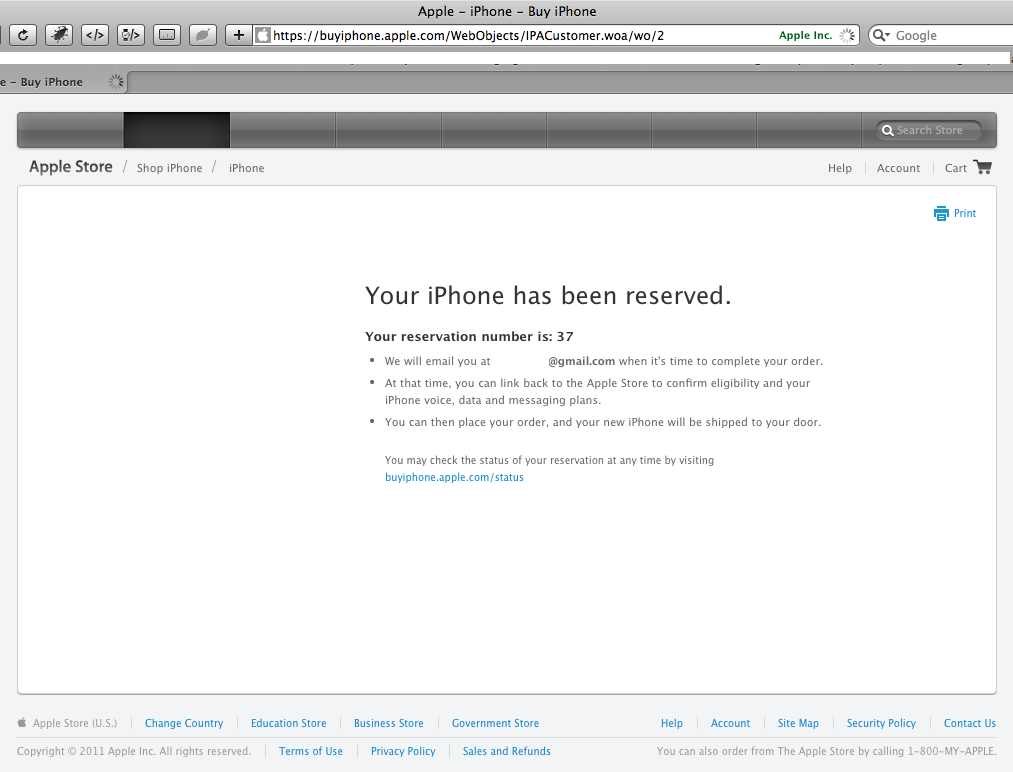Open Site Map footer link
The width and height of the screenshot is (1013, 772).
(x=798, y=723)
